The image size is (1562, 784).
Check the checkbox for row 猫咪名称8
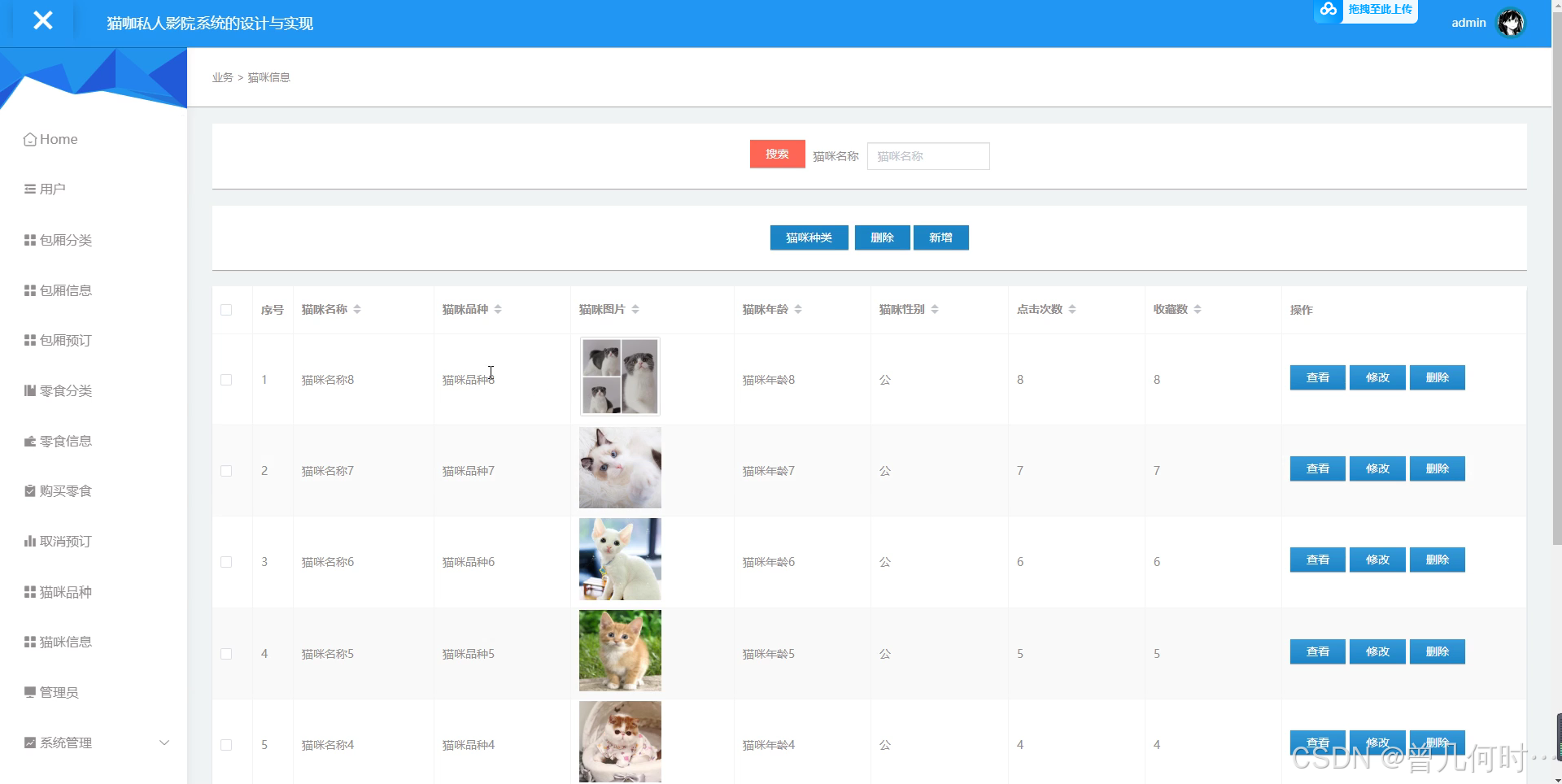(x=226, y=380)
